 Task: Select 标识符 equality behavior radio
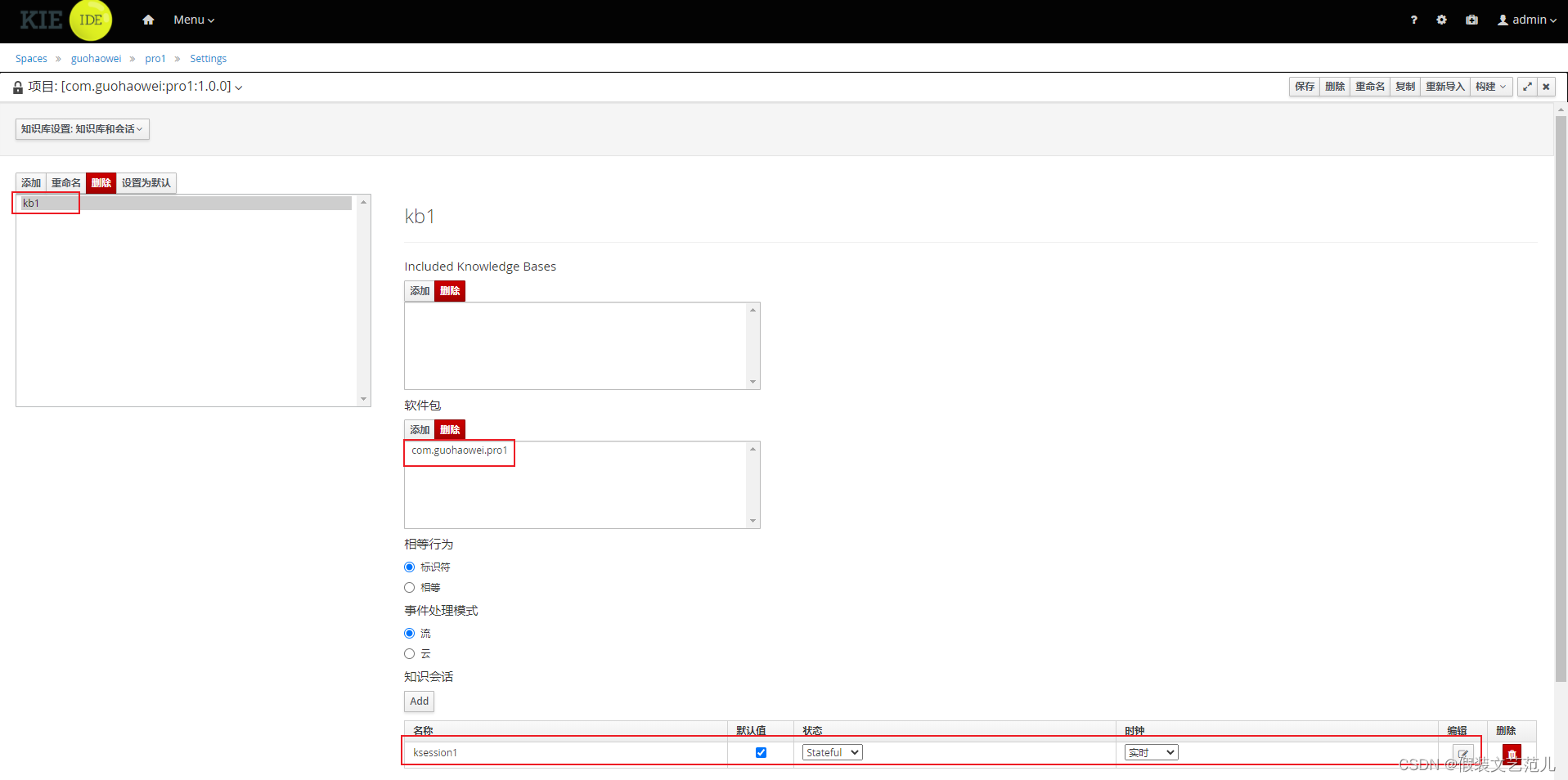pyautogui.click(x=409, y=567)
